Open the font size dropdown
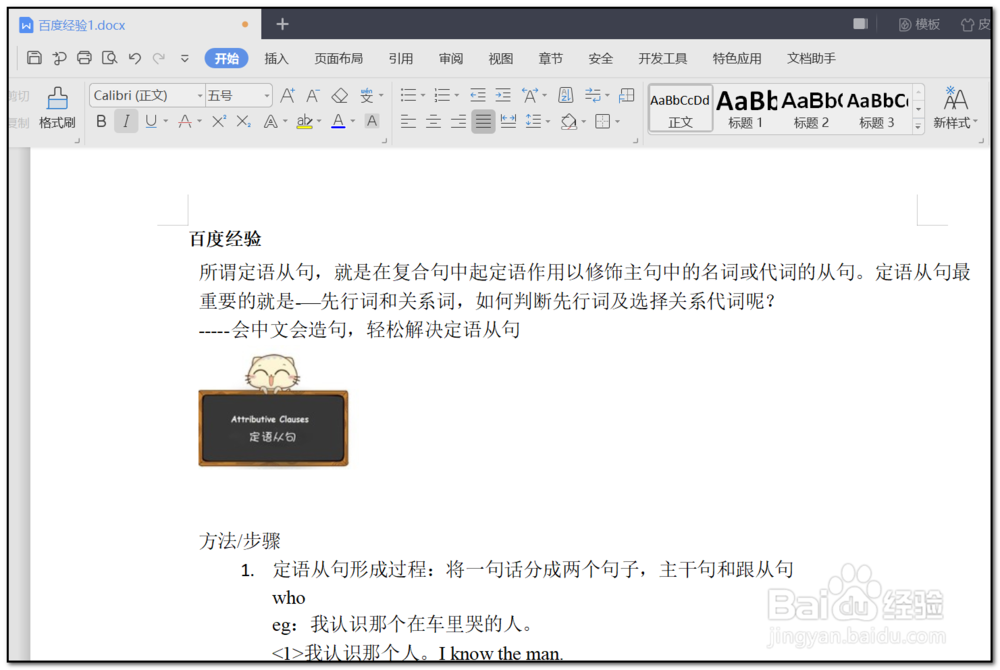The image size is (1000, 670). [x=267, y=95]
